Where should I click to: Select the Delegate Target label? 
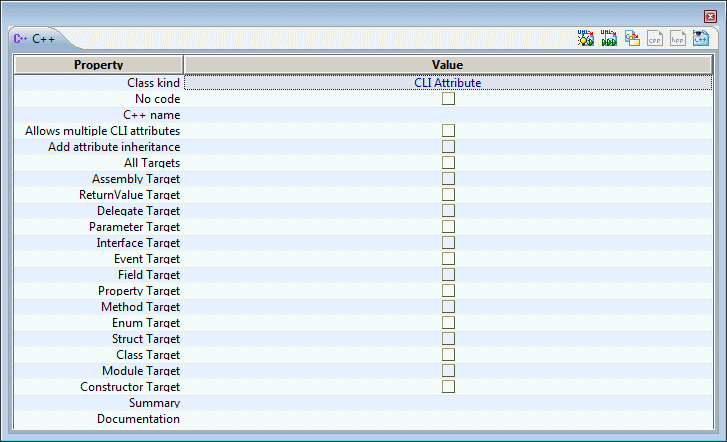point(138,211)
